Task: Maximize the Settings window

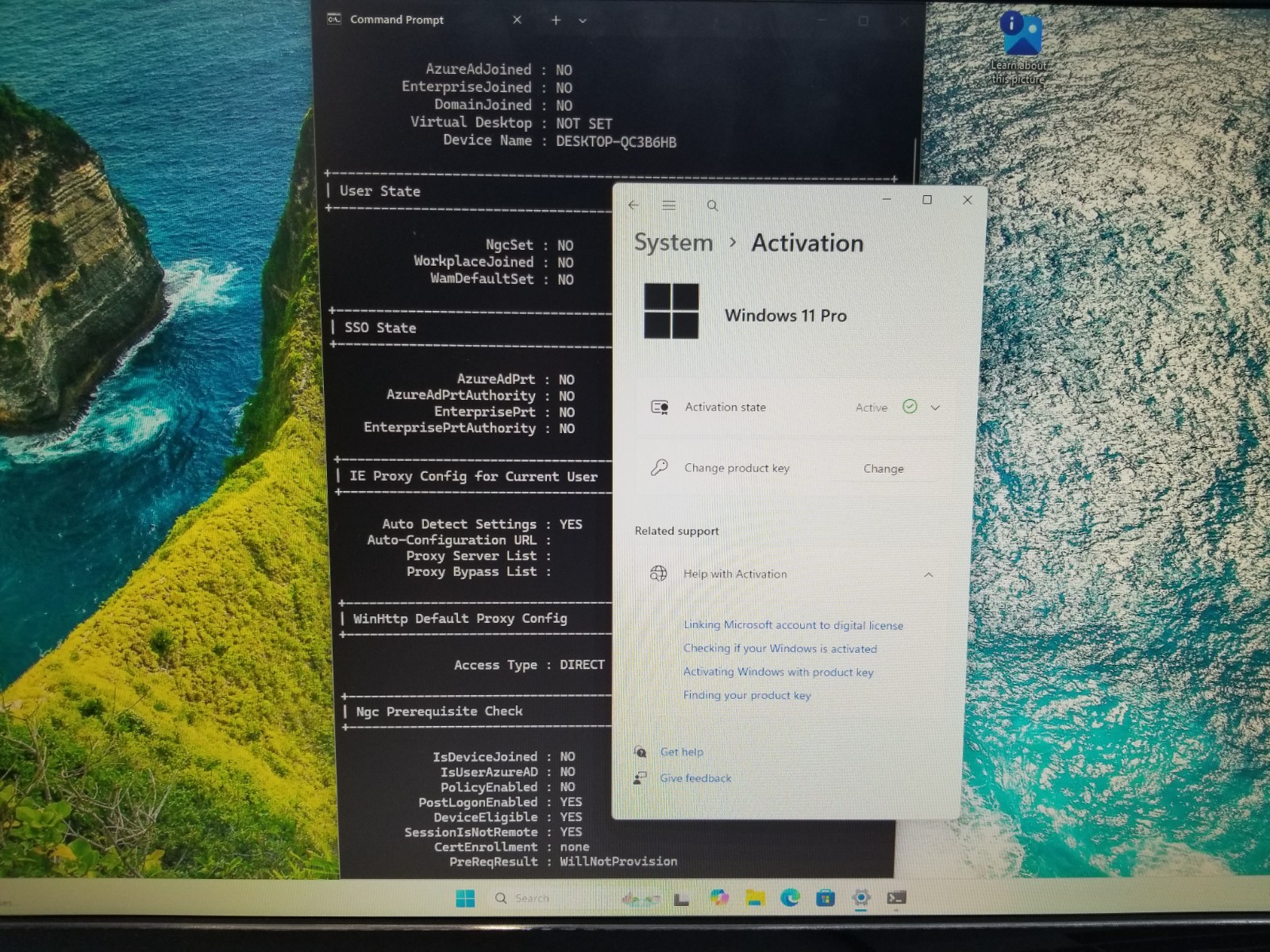Action: coord(926,200)
